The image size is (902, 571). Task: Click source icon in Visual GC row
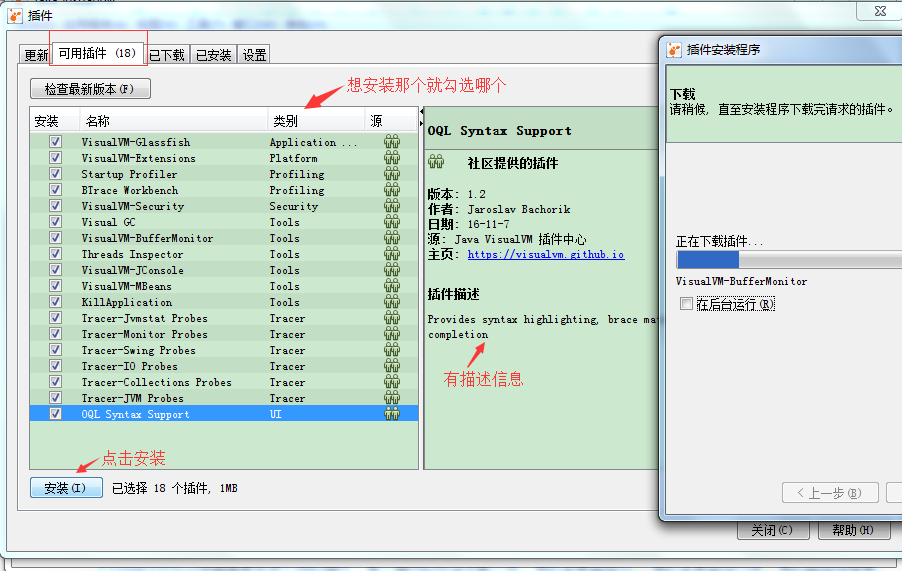(392, 222)
